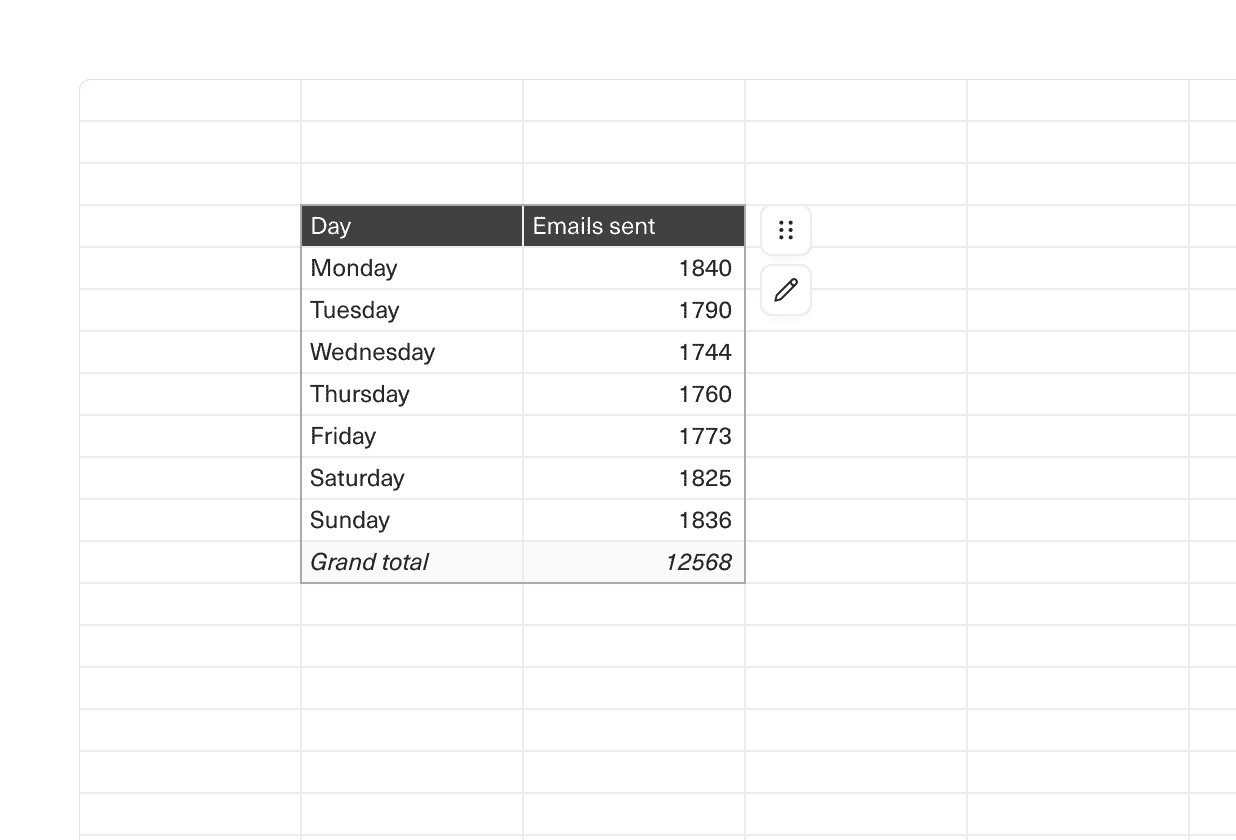Click the drag handle icon beside the table
The image size is (1236, 840).
[786, 229]
